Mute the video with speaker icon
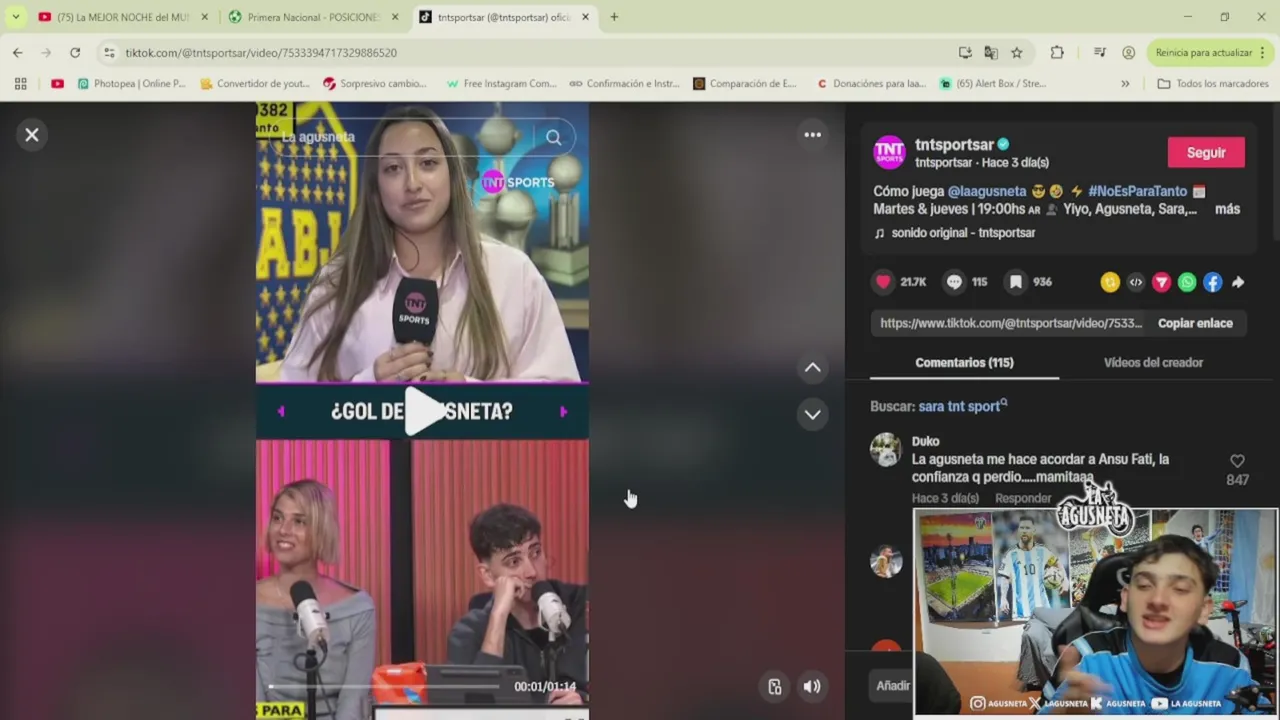 [x=812, y=686]
